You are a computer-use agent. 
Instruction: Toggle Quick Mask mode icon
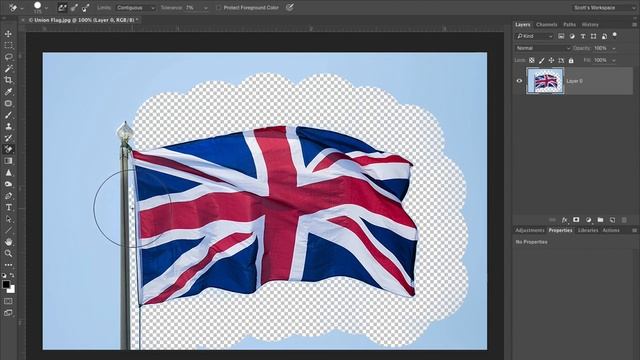pyautogui.click(x=8, y=301)
